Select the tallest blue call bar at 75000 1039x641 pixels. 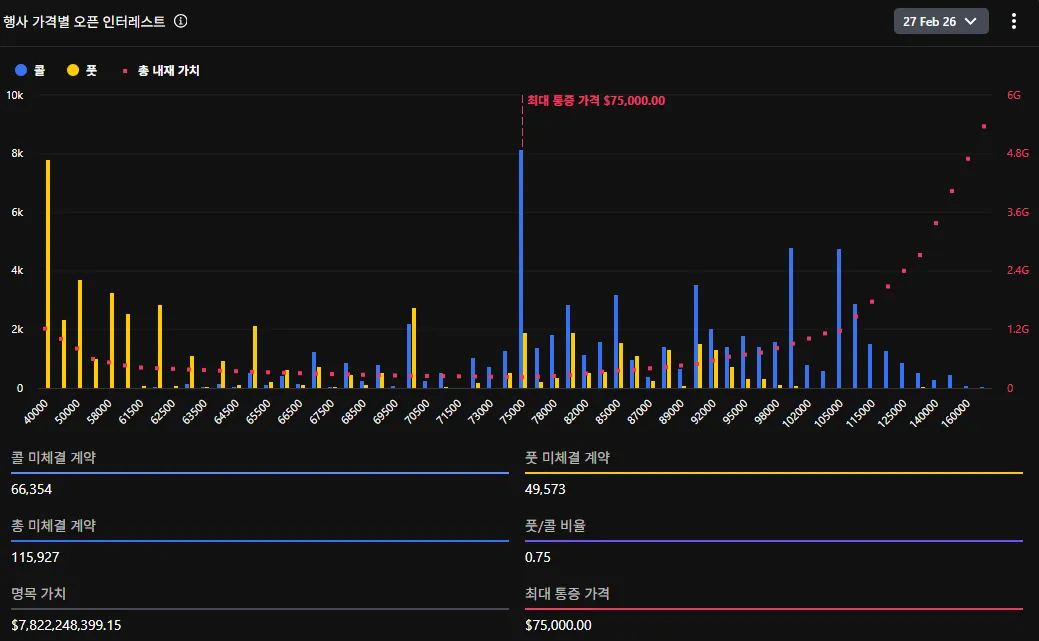click(x=521, y=268)
